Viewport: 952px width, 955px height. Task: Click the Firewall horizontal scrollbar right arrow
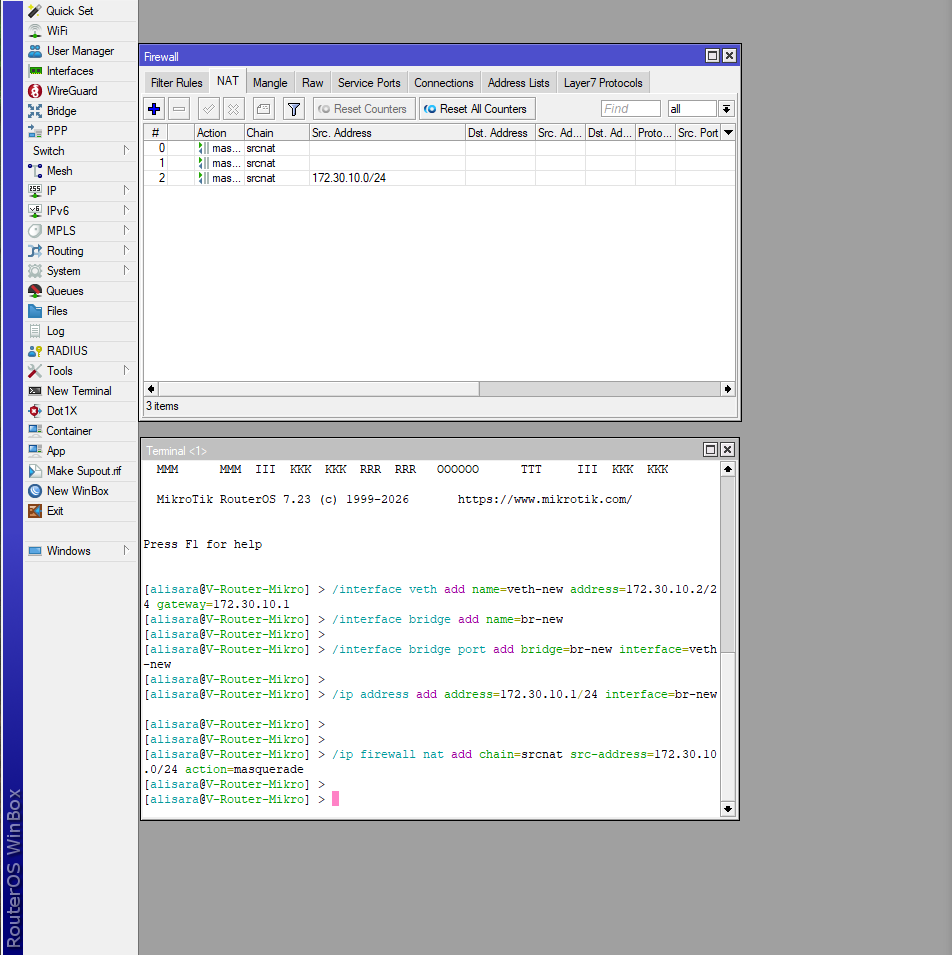(728, 389)
